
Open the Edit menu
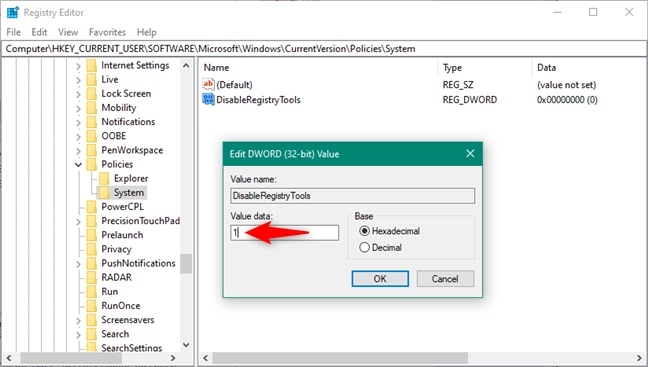[39, 32]
